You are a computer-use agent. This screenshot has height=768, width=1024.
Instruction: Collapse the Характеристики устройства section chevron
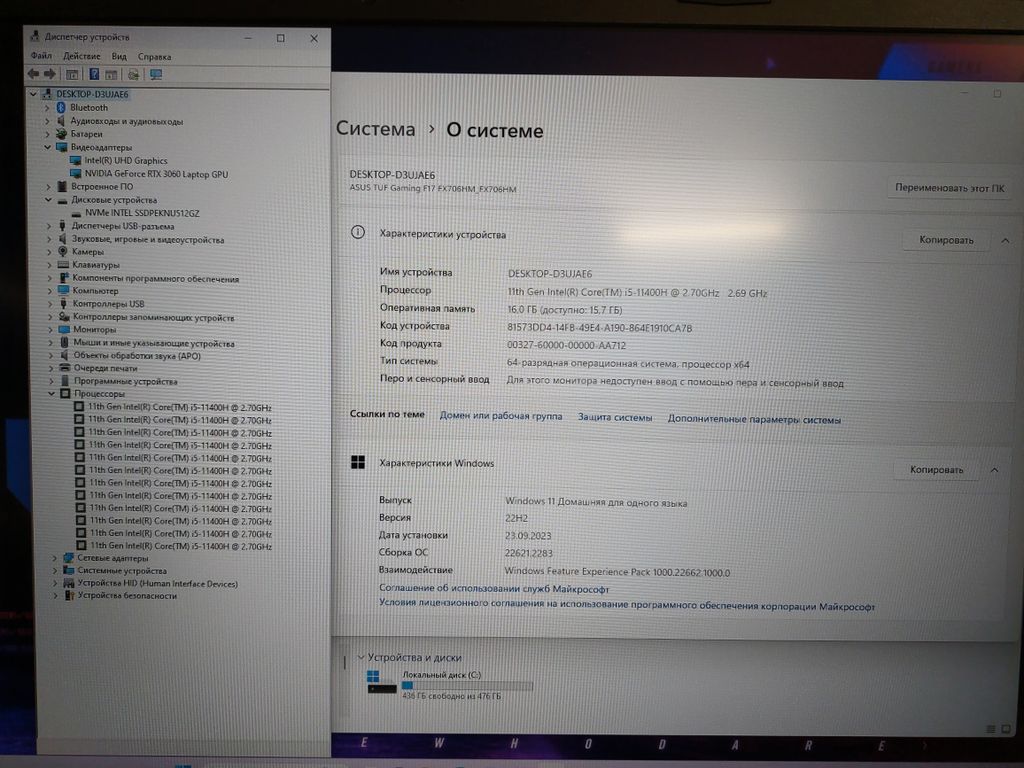1005,240
